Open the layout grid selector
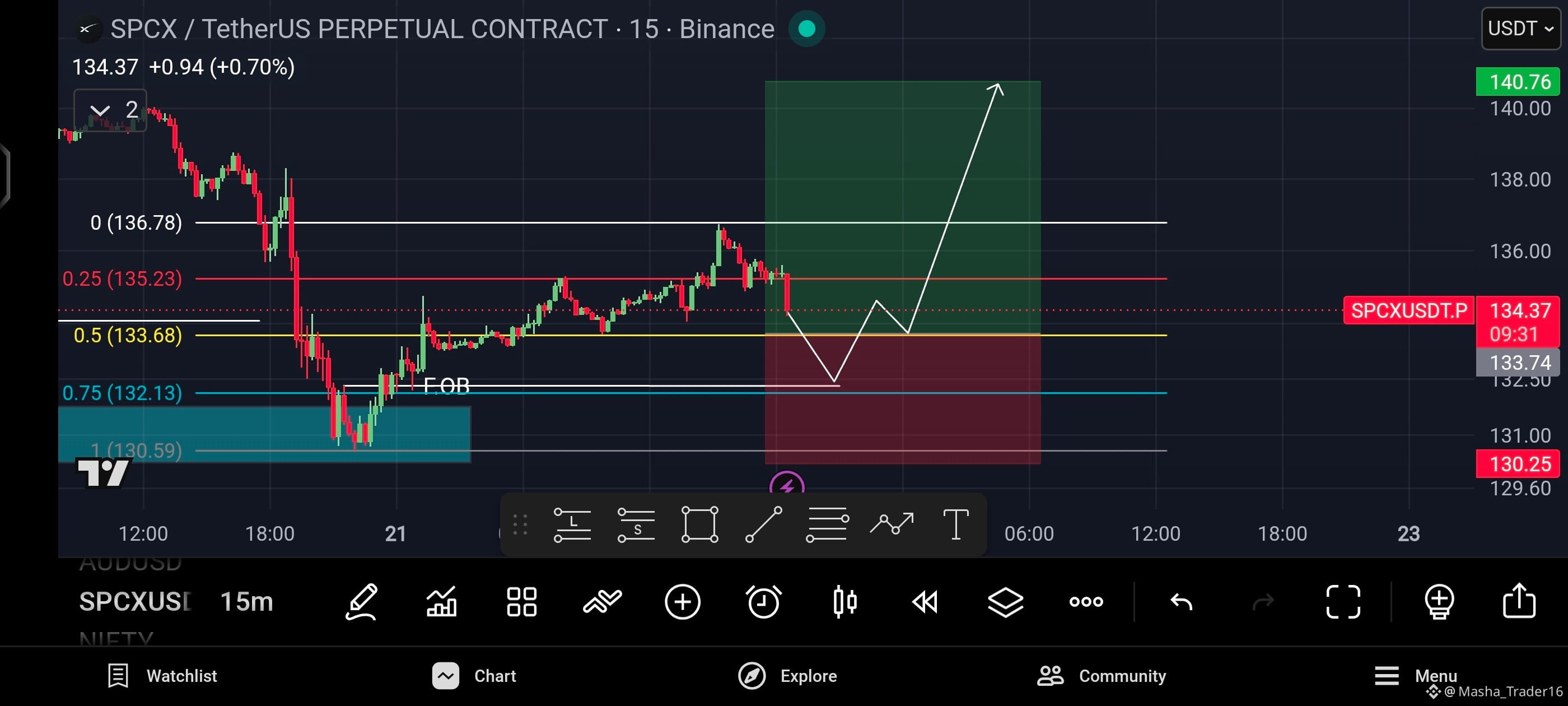 coord(522,602)
